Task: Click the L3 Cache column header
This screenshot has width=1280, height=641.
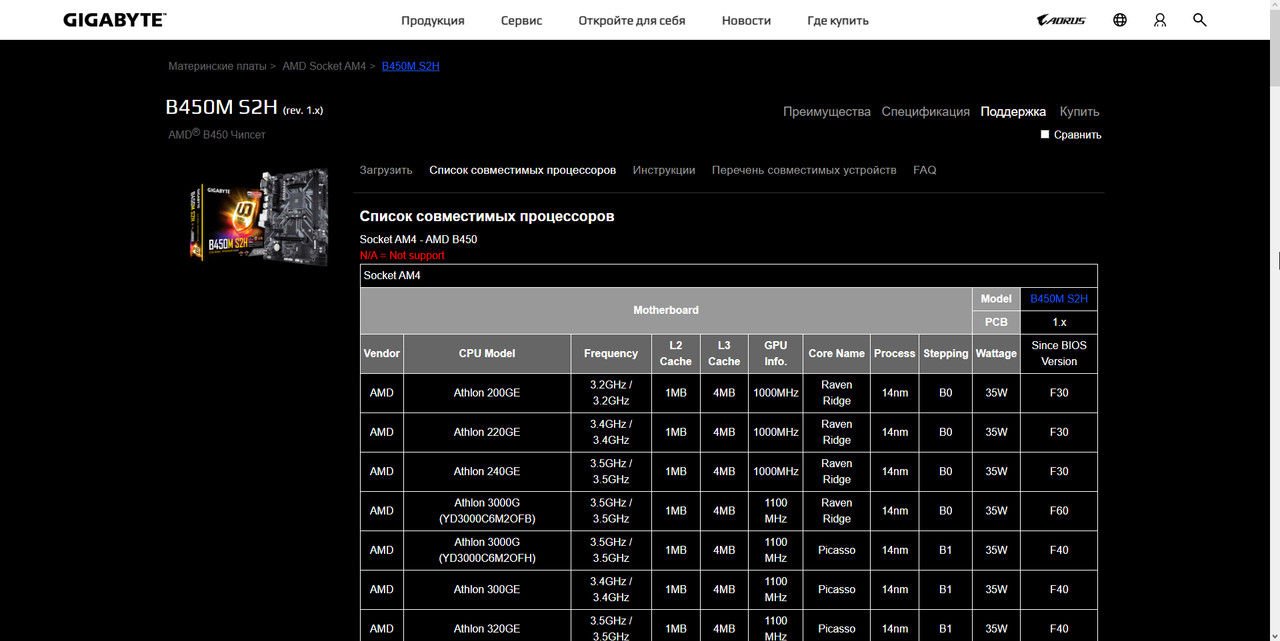Action: pos(724,353)
